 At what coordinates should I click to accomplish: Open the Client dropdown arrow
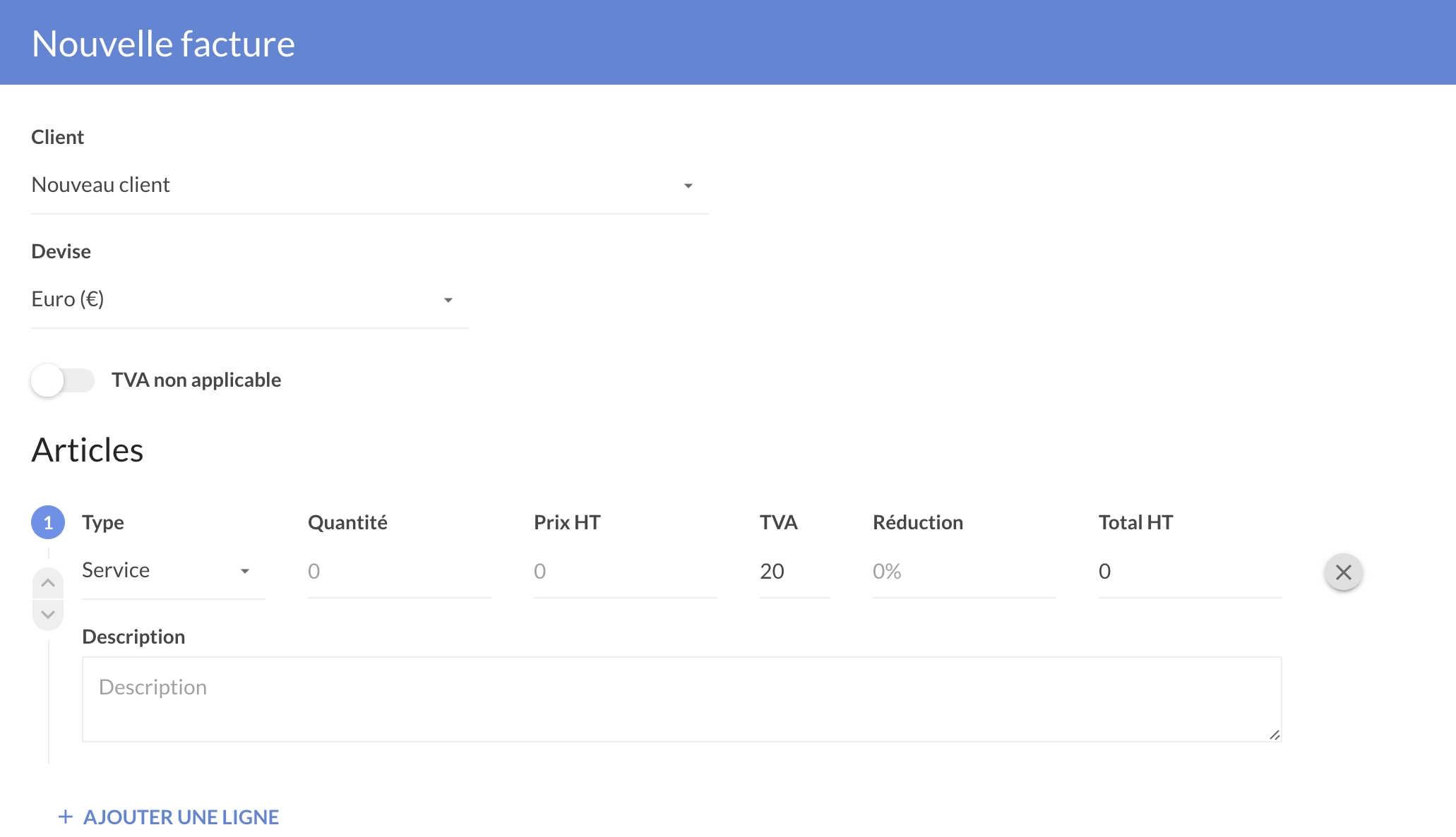click(688, 186)
